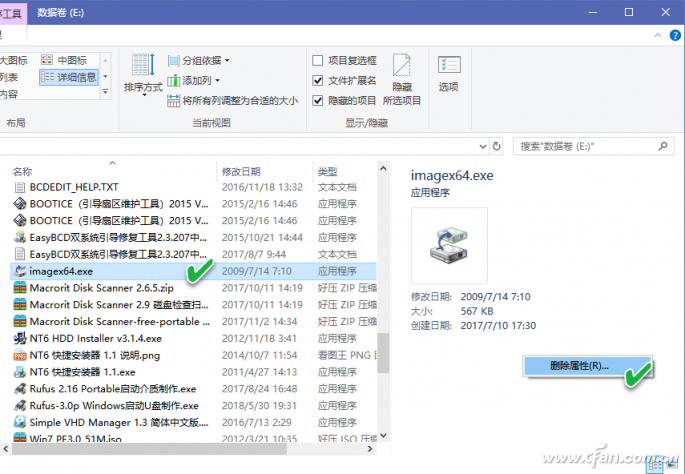Switch to details view icon in status bar

655,467
